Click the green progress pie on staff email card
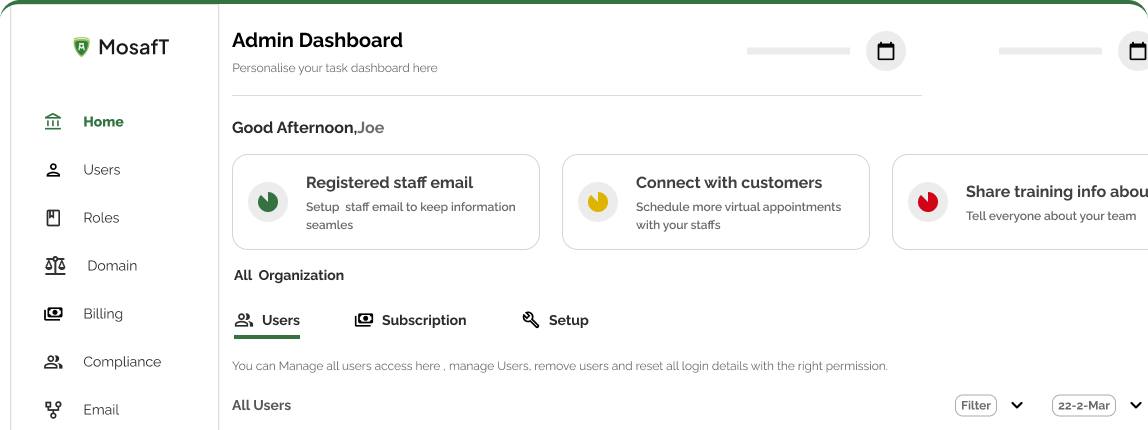This screenshot has height=430, width=1148. [268, 202]
